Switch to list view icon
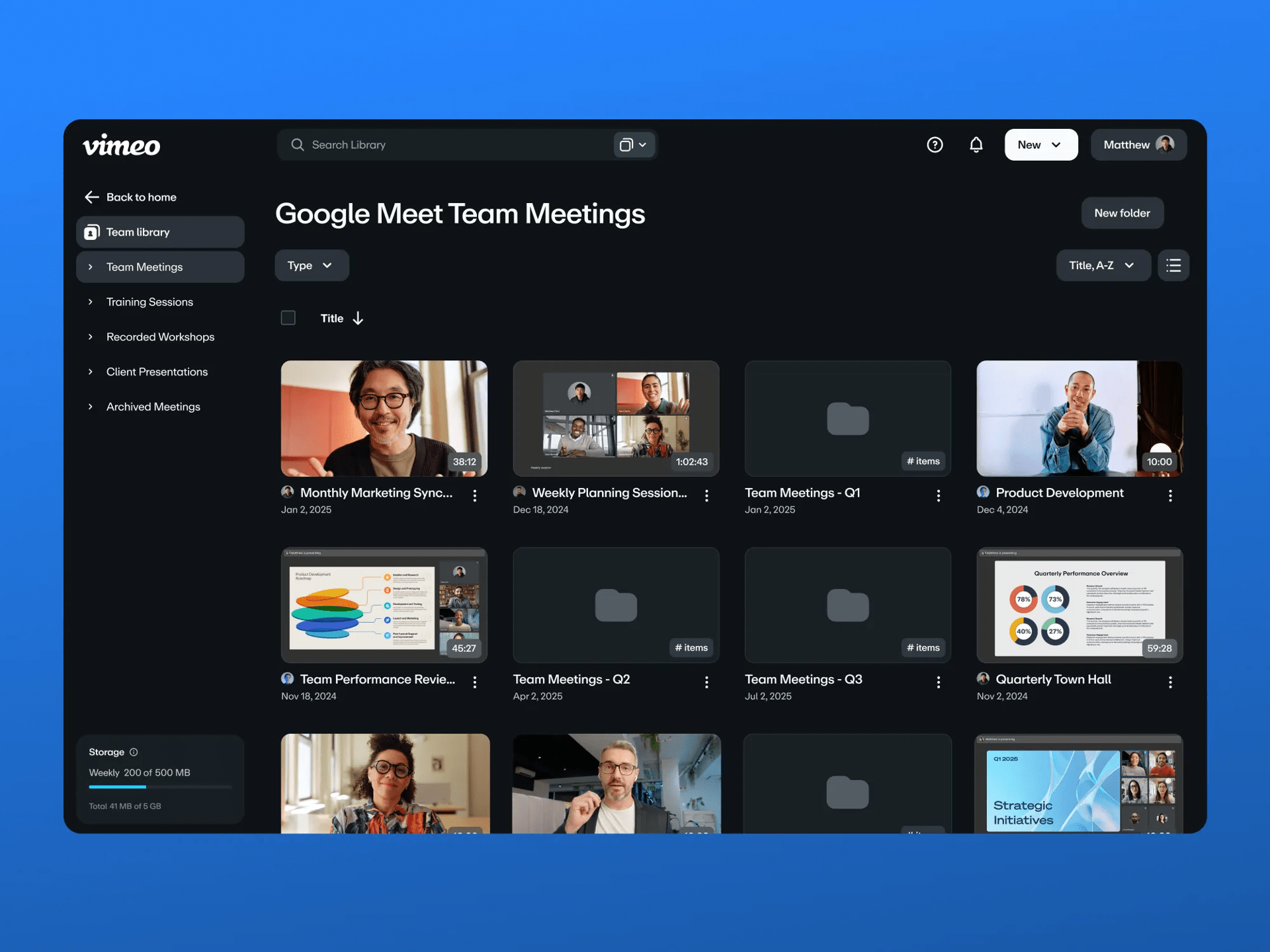Screen dimensions: 1270x952 [x=1173, y=265]
